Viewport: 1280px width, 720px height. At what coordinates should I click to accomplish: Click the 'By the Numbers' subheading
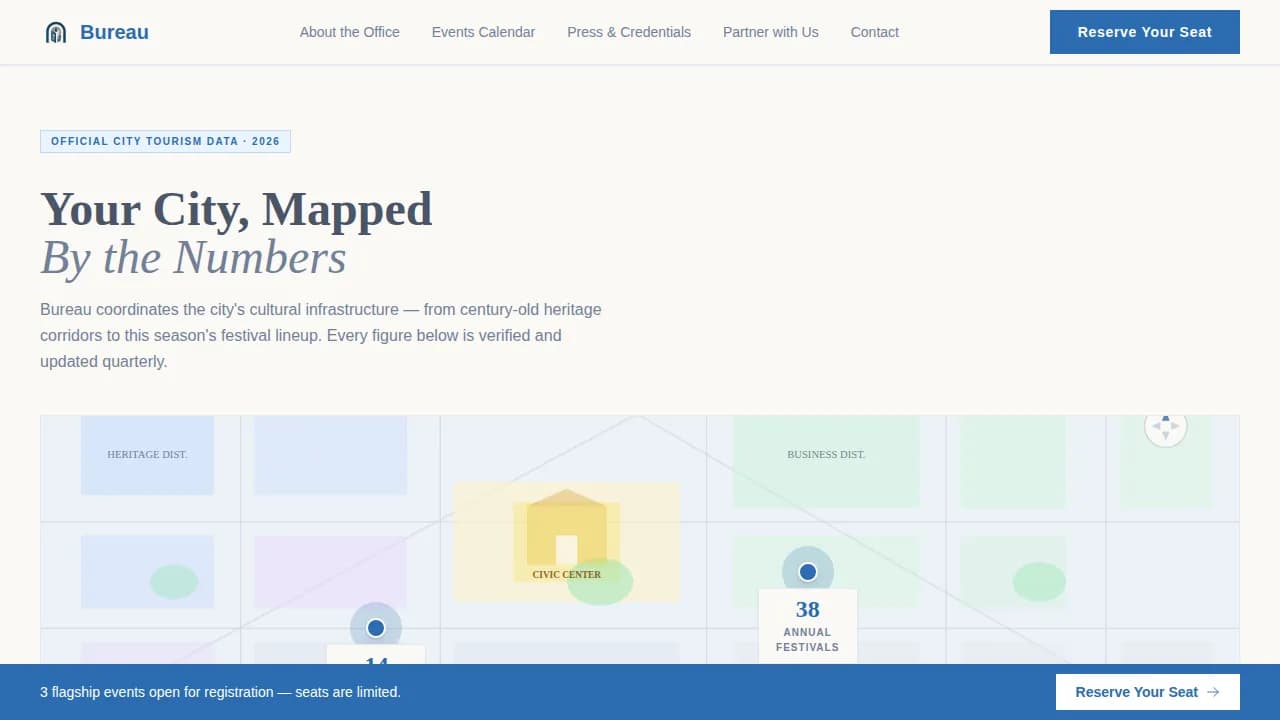[193, 258]
